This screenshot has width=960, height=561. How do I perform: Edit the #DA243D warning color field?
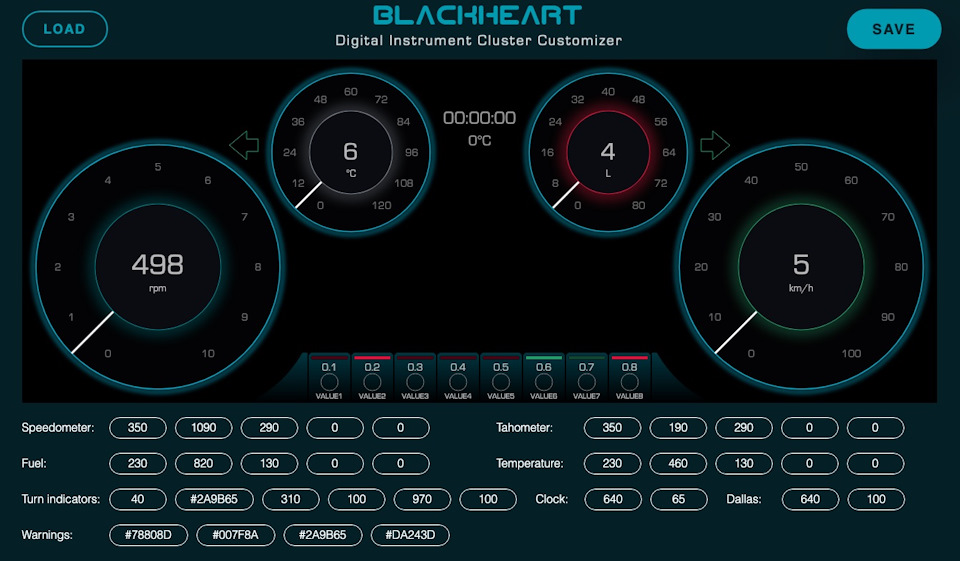tap(410, 535)
